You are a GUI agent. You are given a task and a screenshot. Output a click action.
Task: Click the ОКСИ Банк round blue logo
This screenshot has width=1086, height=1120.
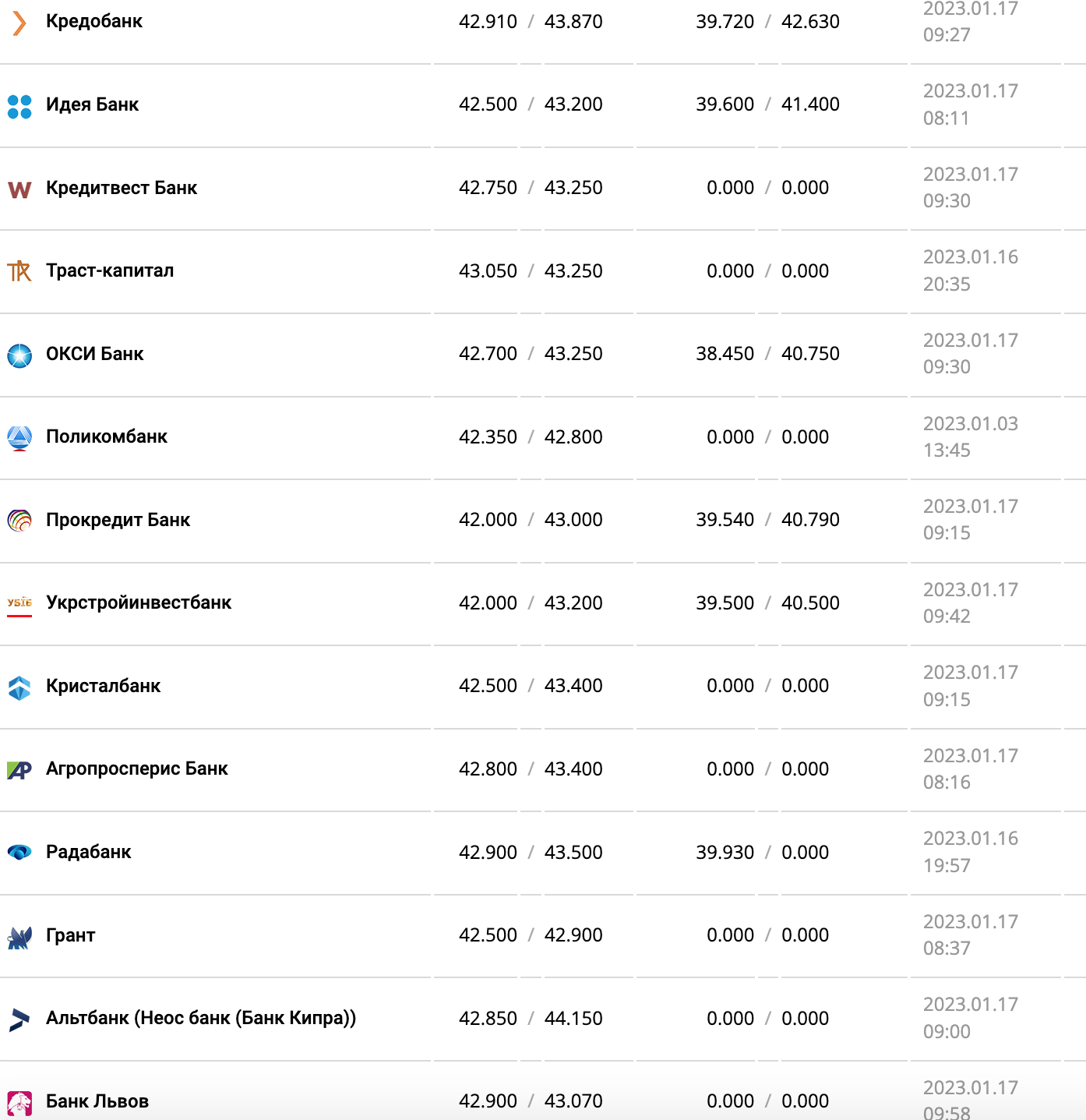19,355
